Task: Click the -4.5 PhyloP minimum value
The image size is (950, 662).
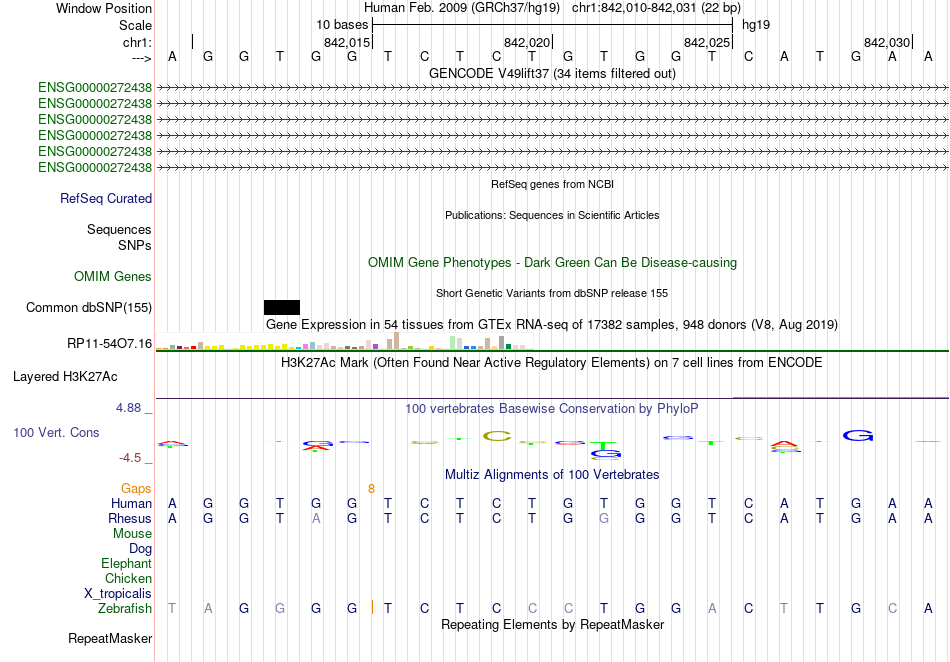Action: (130, 457)
